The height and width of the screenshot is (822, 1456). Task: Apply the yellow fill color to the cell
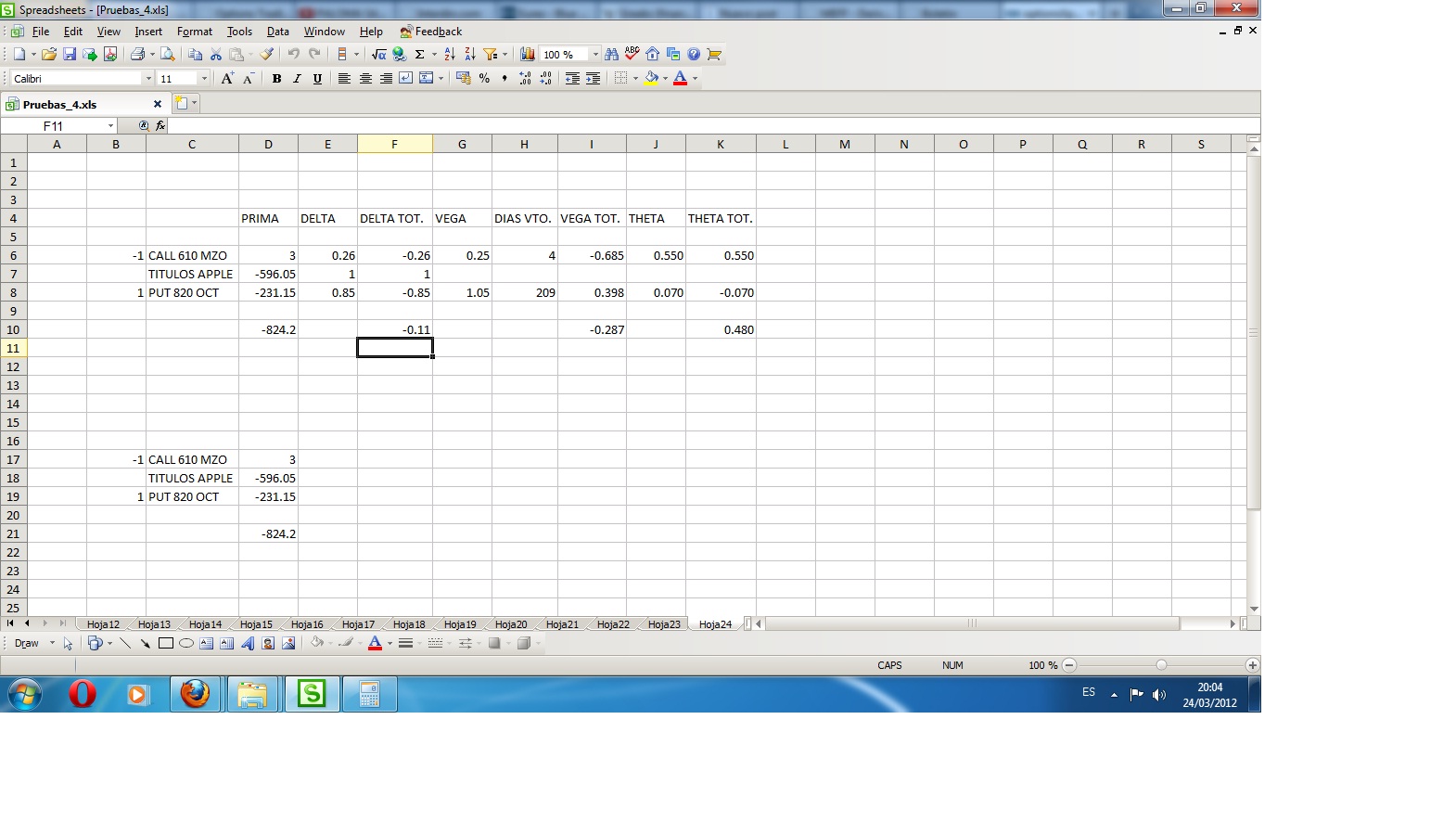pyautogui.click(x=651, y=79)
